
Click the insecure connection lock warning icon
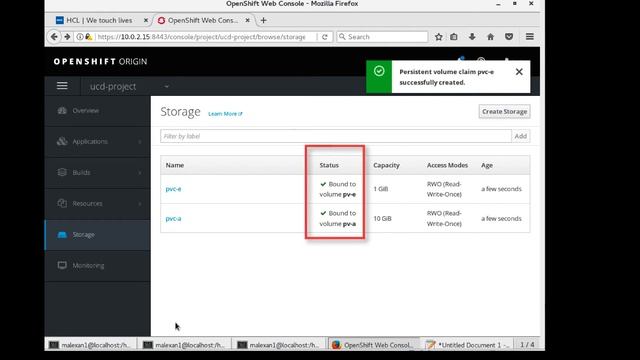coord(89,37)
